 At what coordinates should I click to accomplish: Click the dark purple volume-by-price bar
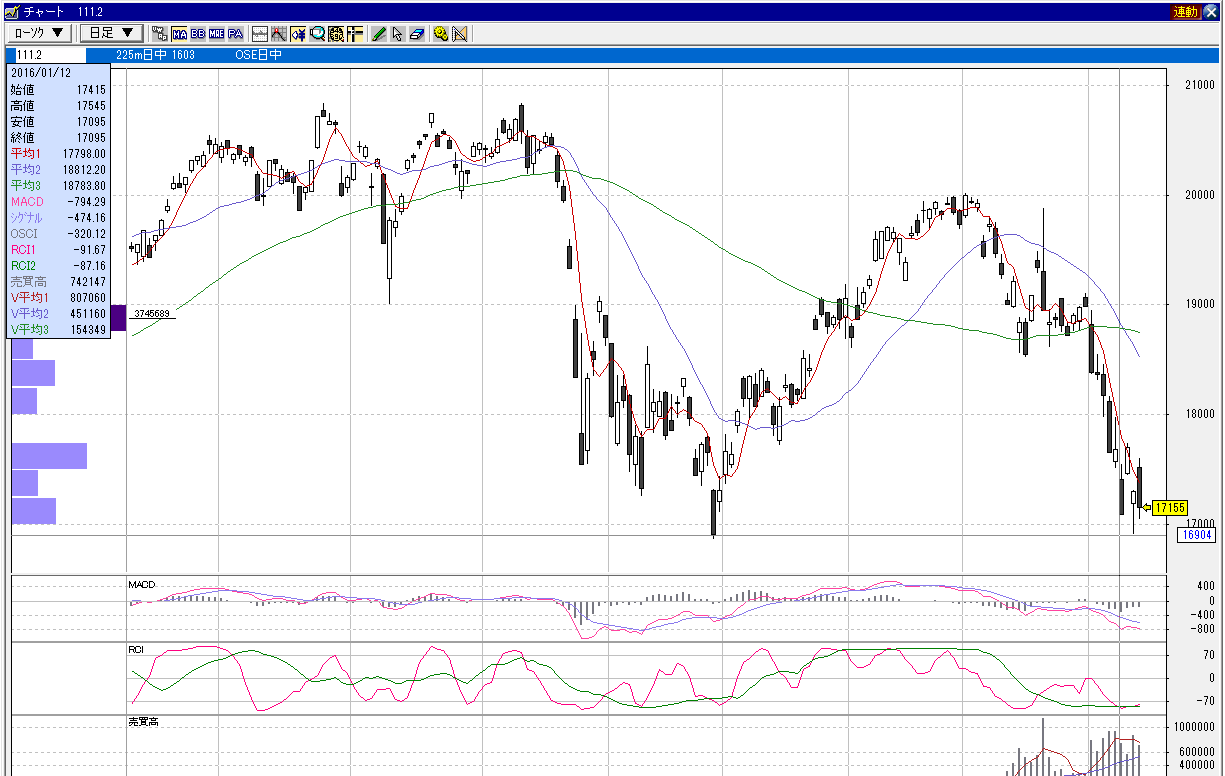[118, 318]
